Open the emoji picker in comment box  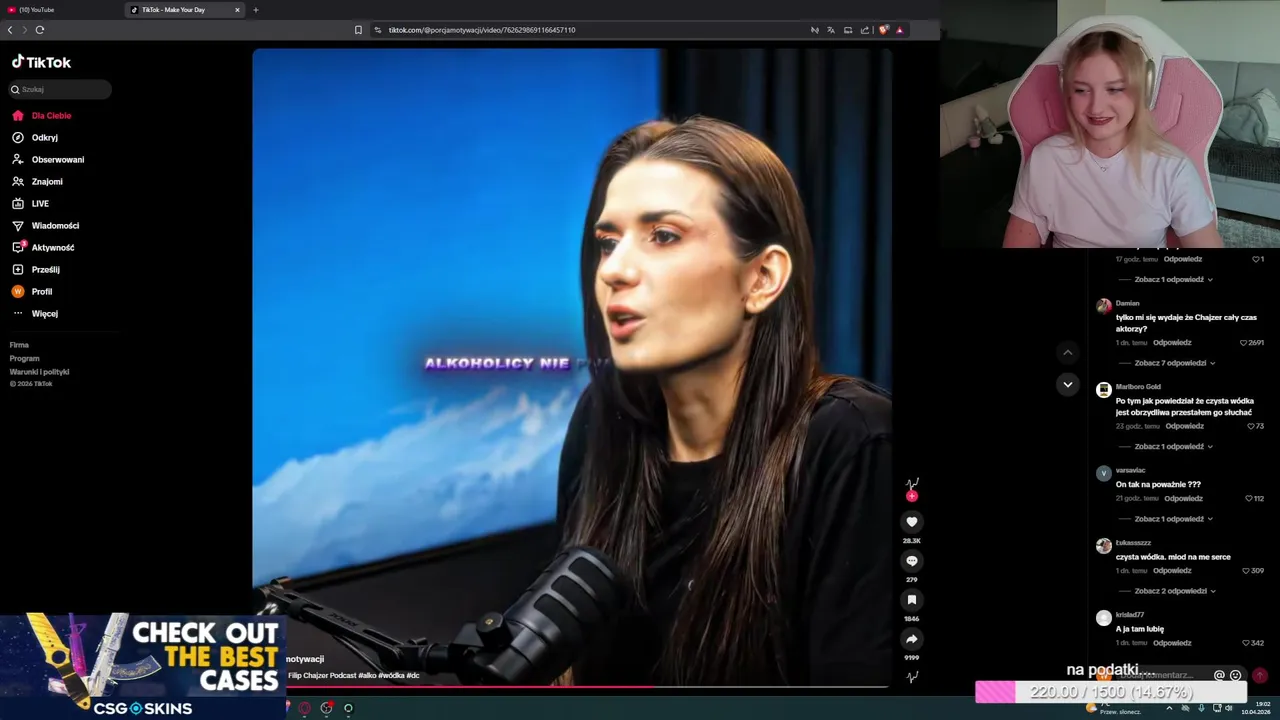1236,675
